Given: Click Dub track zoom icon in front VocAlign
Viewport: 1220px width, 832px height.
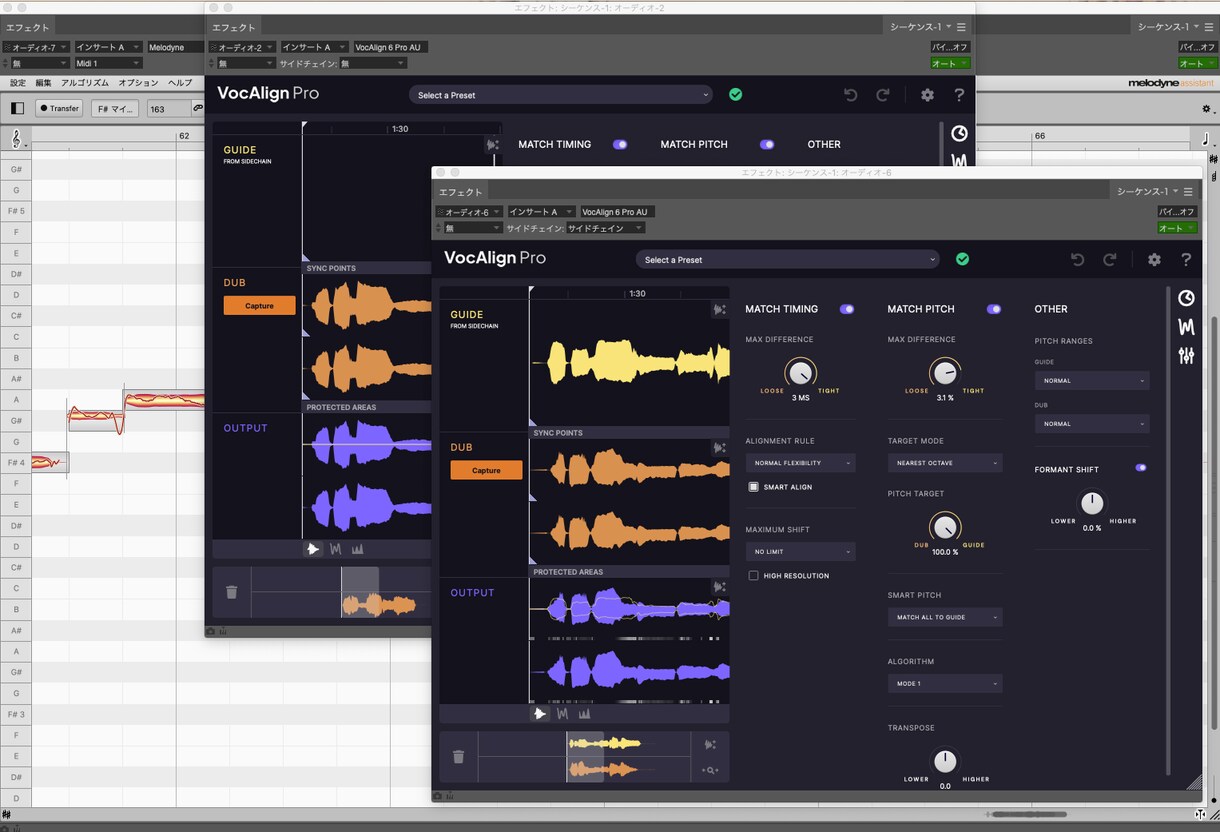Looking at the screenshot, I should pyautogui.click(x=719, y=448).
